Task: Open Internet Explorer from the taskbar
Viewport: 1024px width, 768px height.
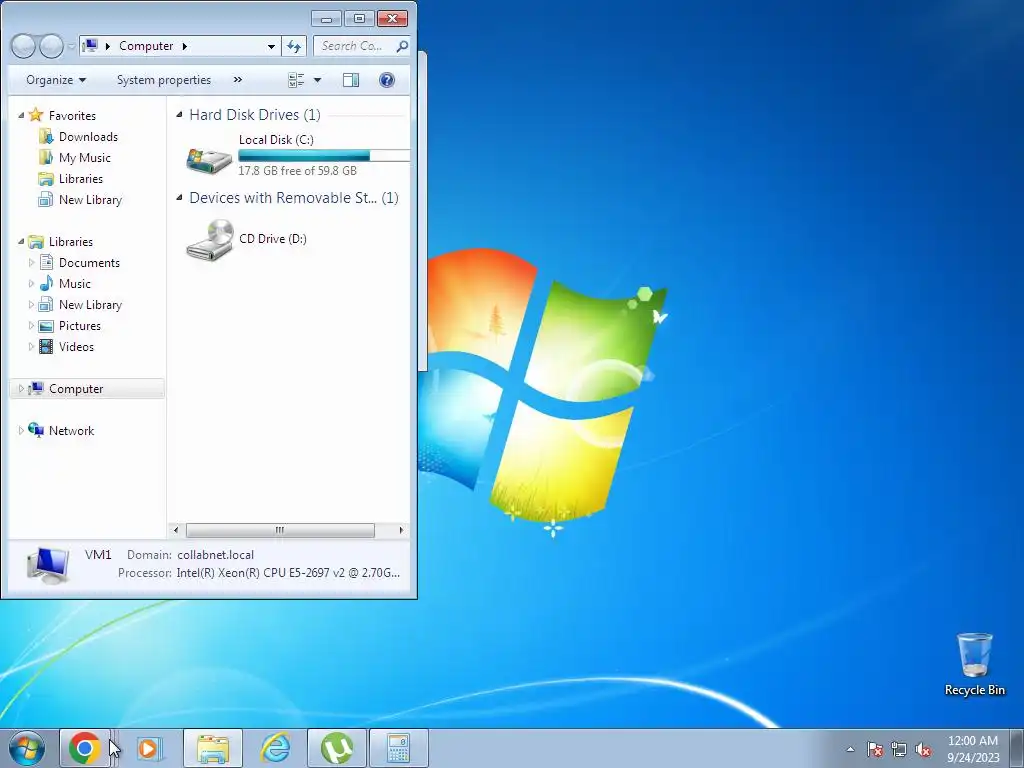Action: [275, 748]
